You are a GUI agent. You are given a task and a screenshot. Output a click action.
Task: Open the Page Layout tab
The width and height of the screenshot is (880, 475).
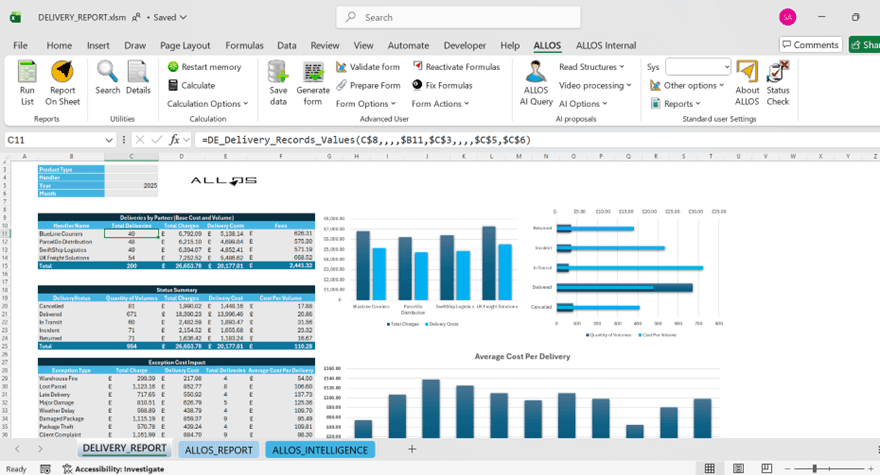tap(185, 45)
